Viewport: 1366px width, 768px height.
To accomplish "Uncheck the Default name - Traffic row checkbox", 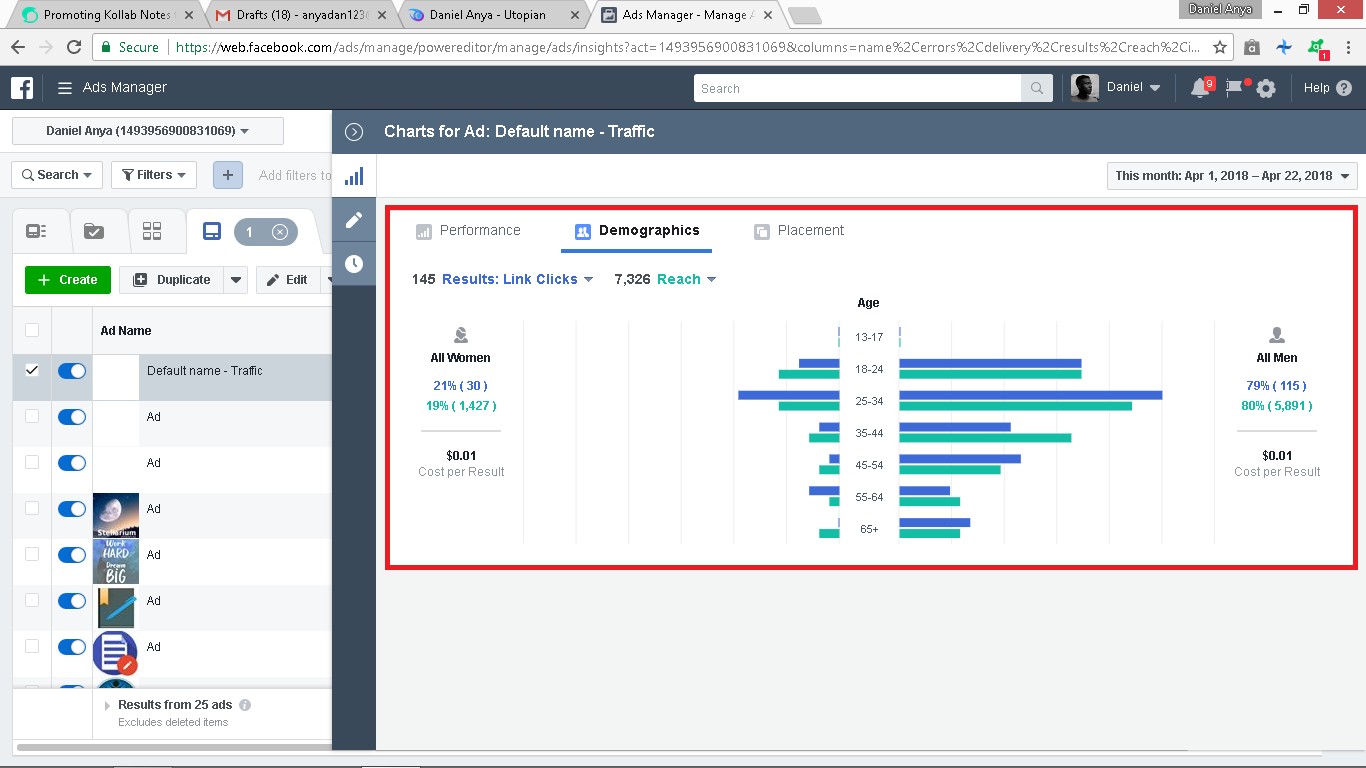I will coord(32,370).
